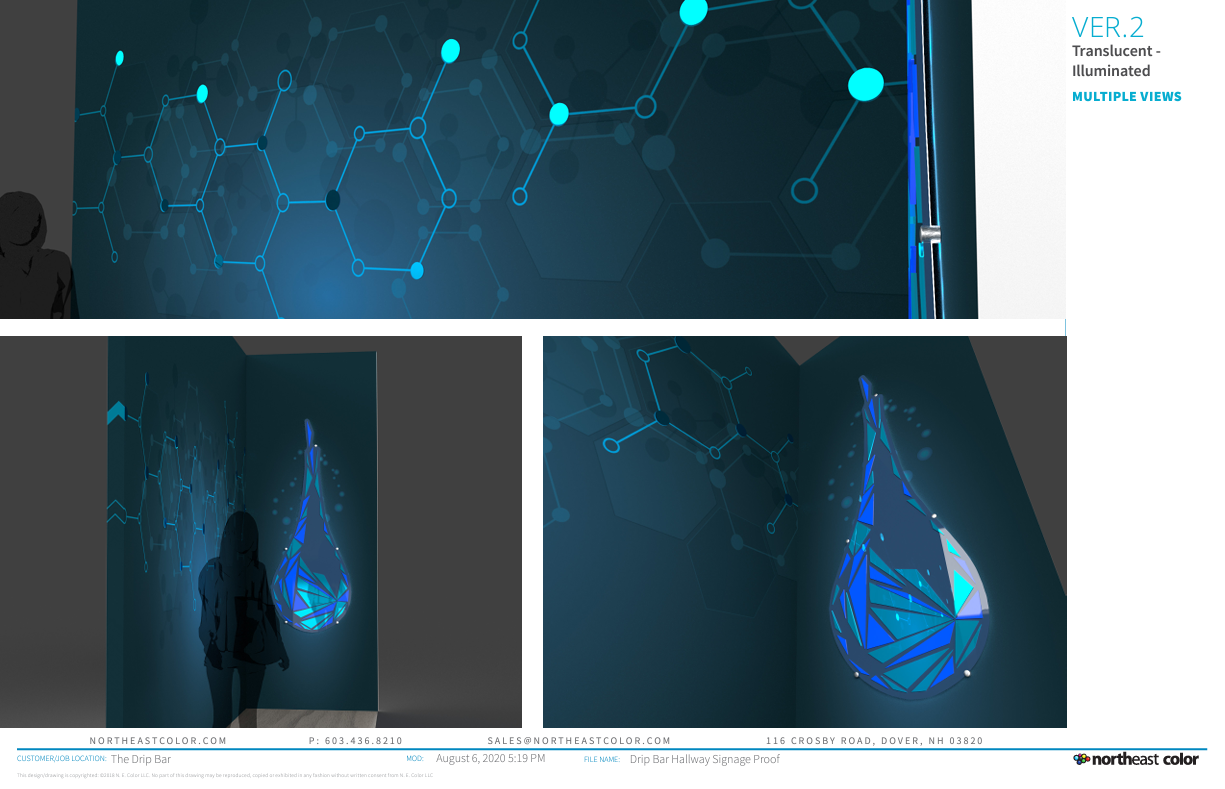Click The Drip Bar customer name
1225x789 pixels.
[x=141, y=759]
